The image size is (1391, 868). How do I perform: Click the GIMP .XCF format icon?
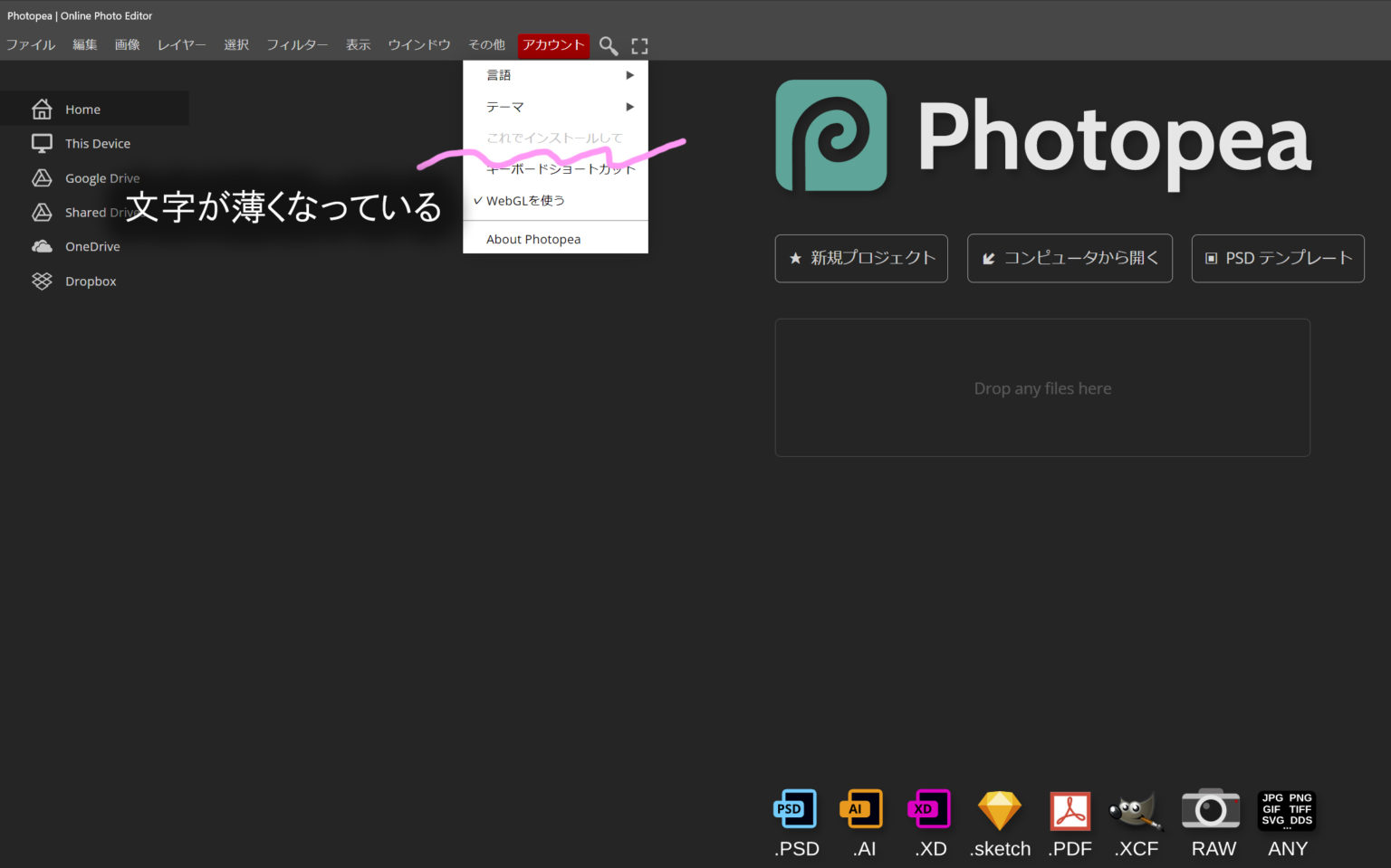1136,808
